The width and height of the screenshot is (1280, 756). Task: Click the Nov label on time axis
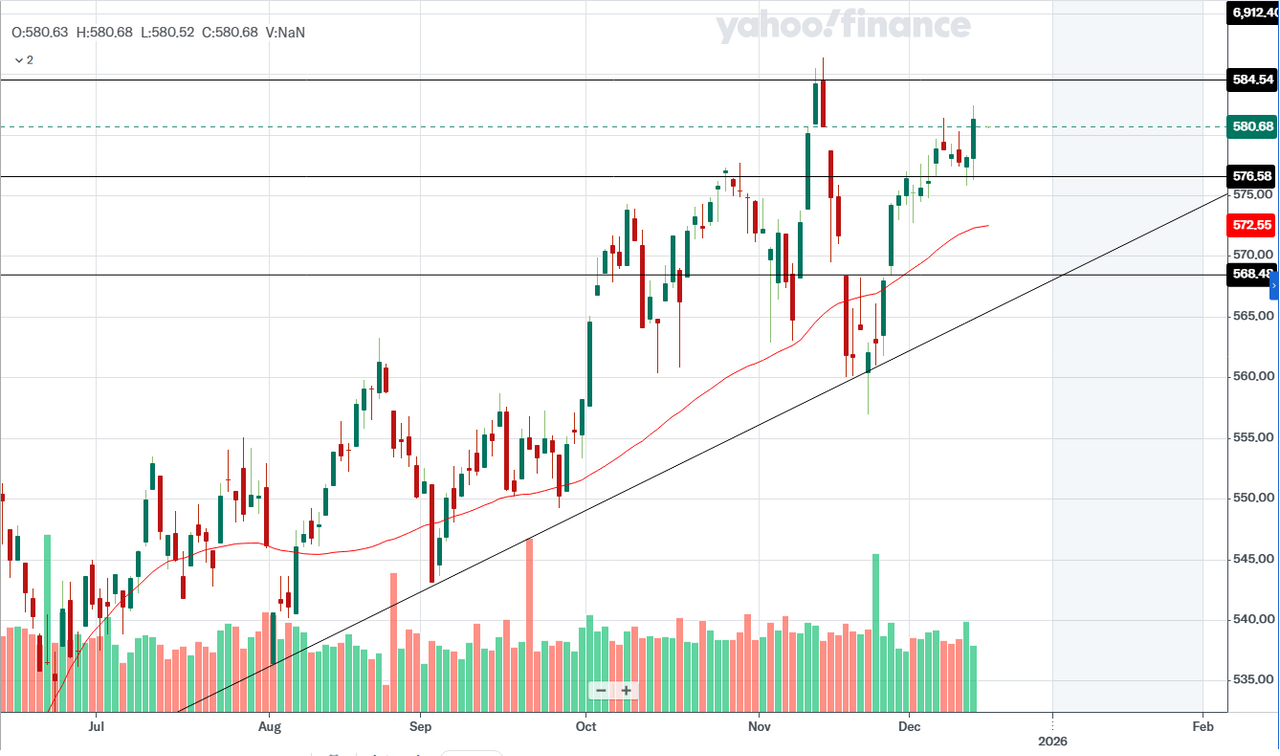coord(759,726)
